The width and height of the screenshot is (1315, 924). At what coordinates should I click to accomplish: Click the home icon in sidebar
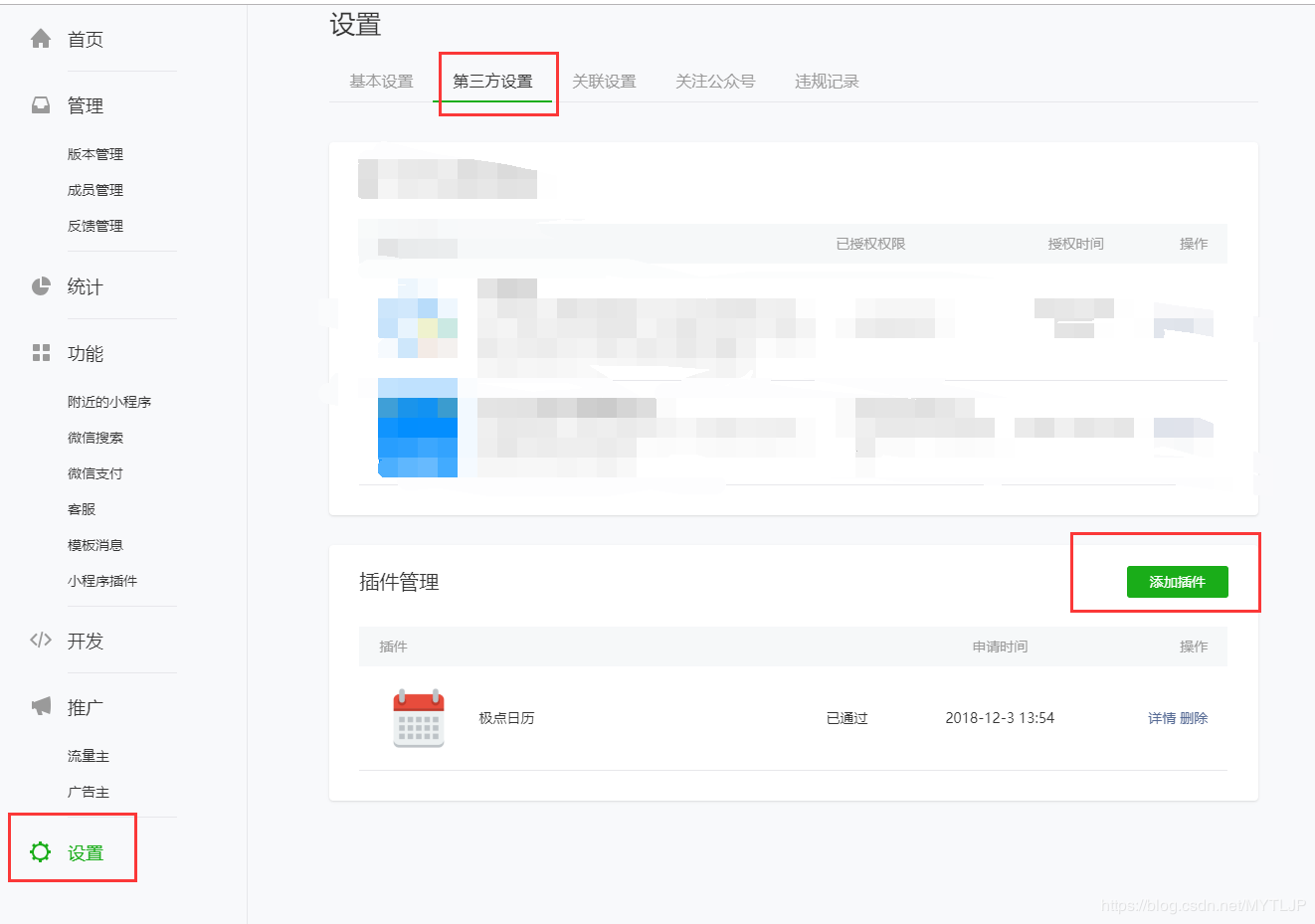coord(41,39)
